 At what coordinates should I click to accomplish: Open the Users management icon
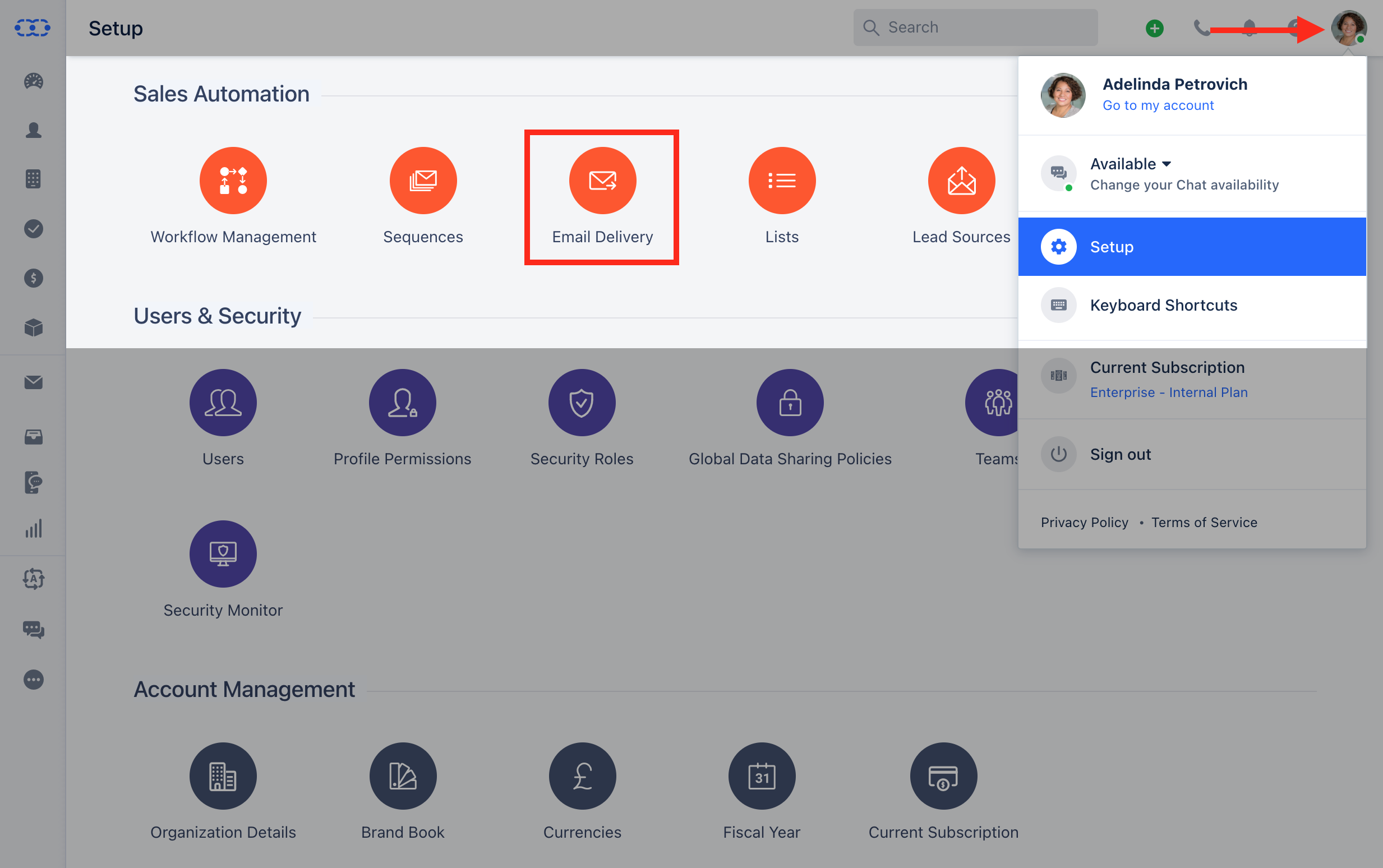(x=223, y=403)
